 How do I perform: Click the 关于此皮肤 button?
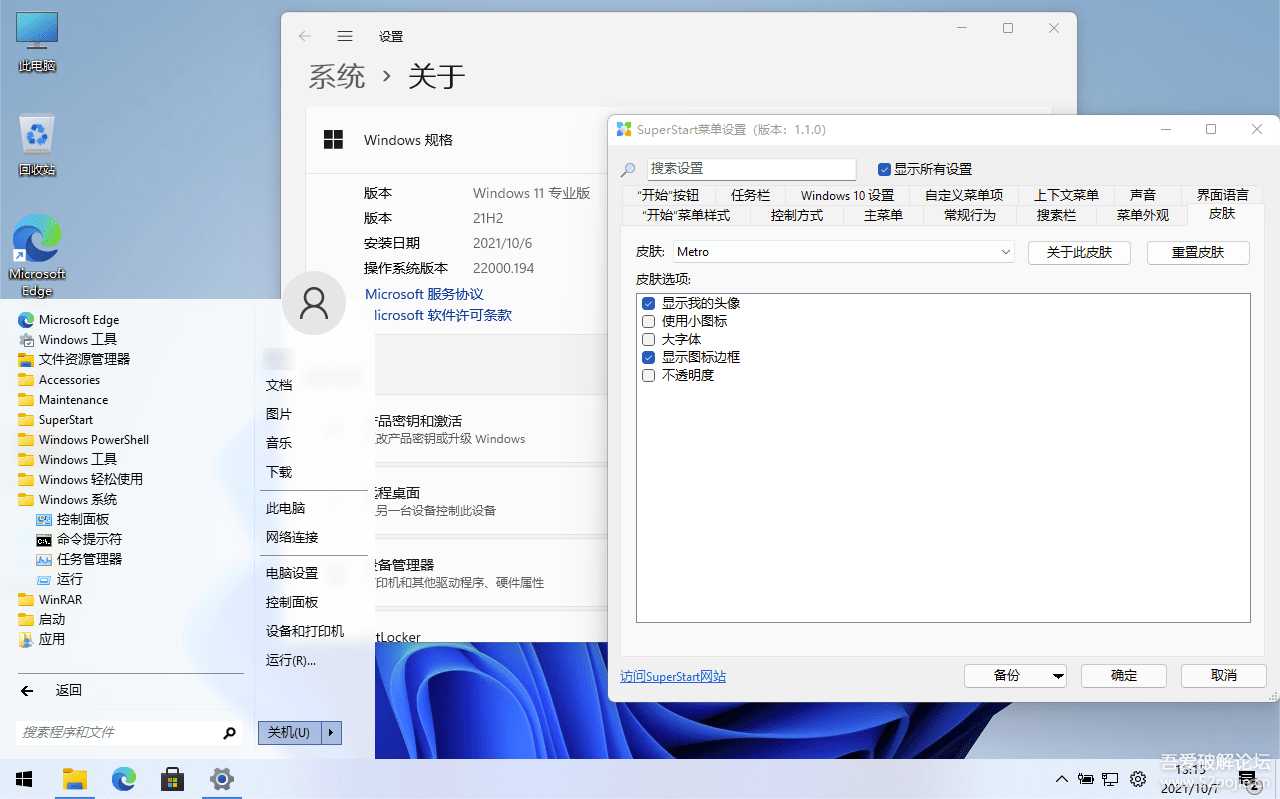coord(1078,252)
